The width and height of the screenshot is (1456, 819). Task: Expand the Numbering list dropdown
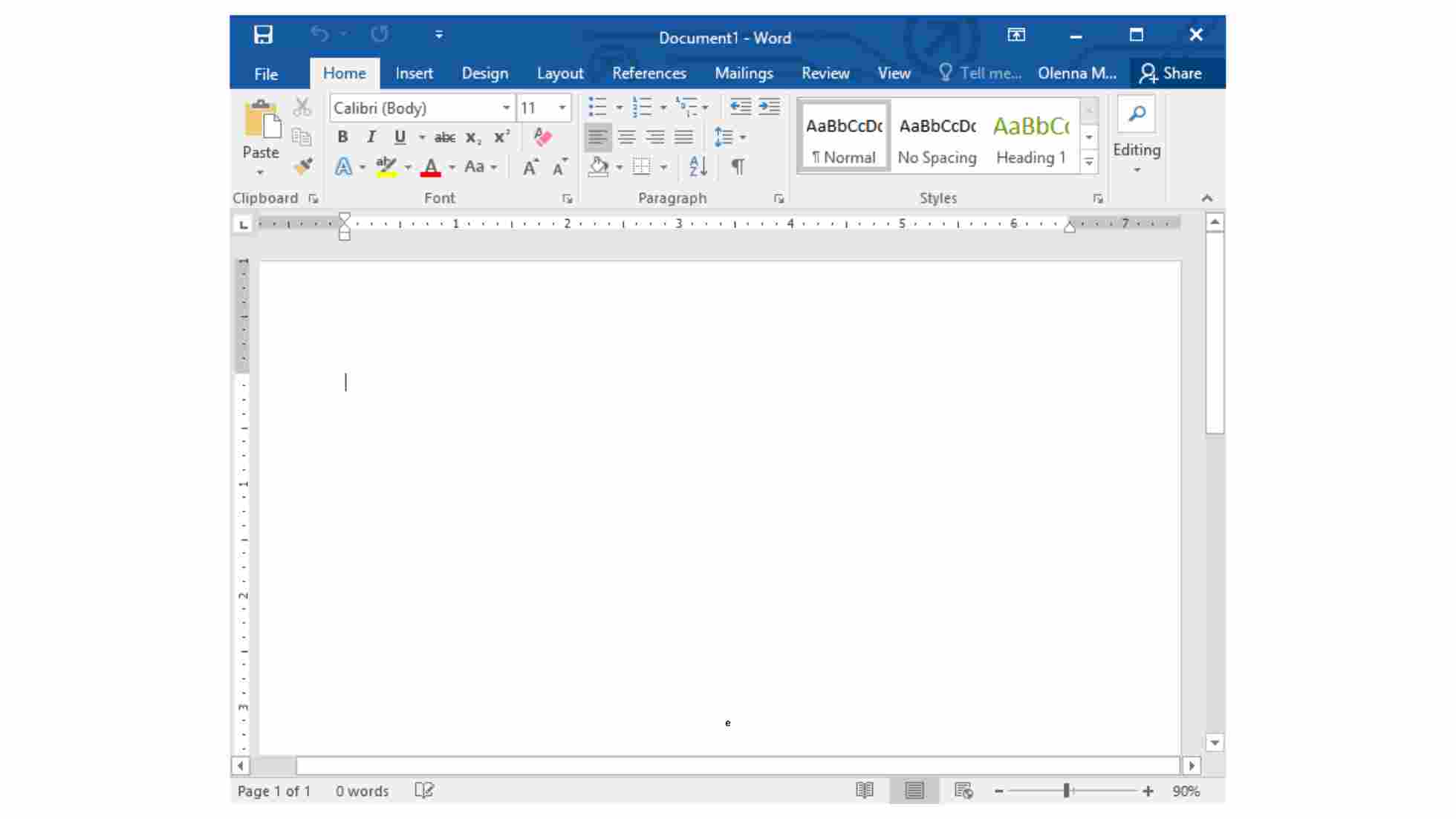tap(663, 108)
